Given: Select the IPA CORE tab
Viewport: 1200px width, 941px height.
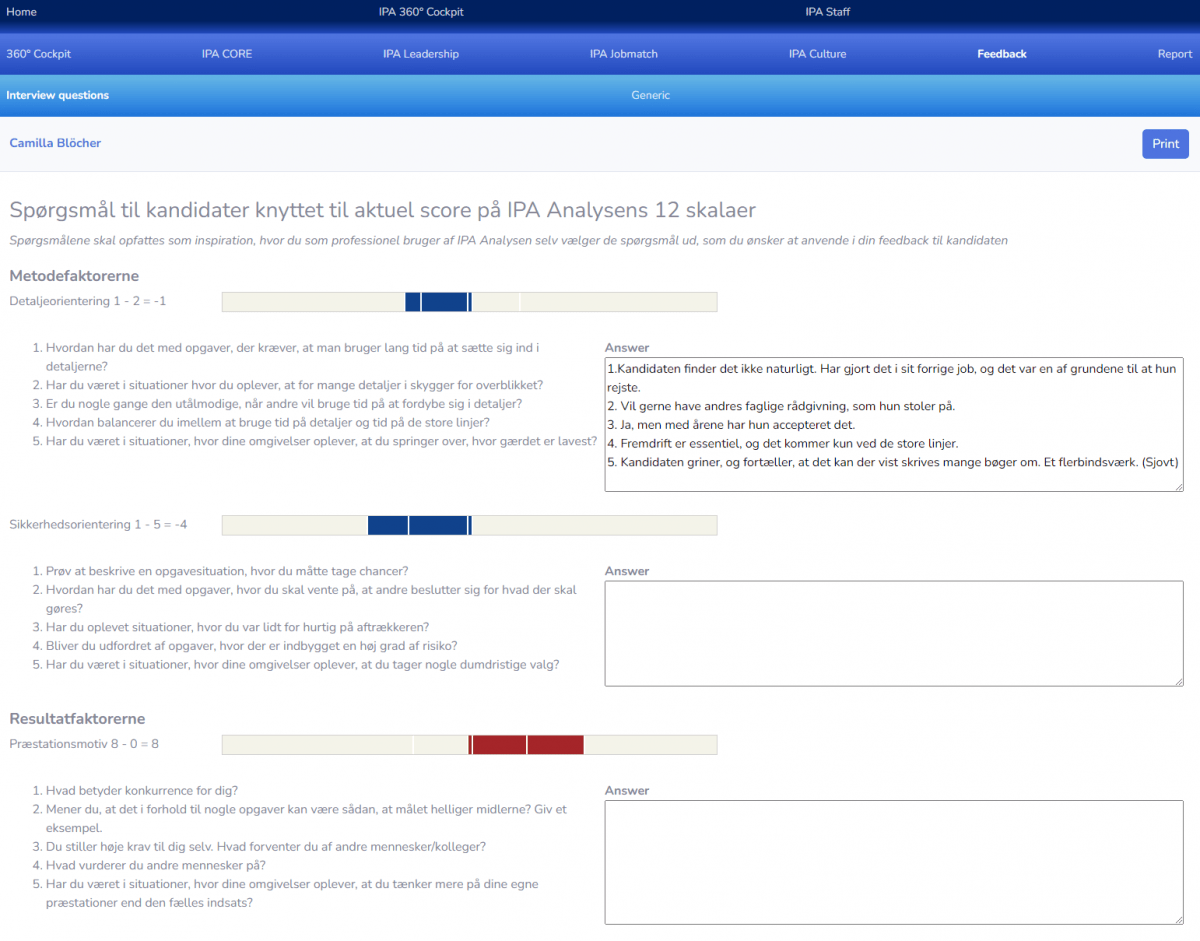Looking at the screenshot, I should tap(227, 54).
